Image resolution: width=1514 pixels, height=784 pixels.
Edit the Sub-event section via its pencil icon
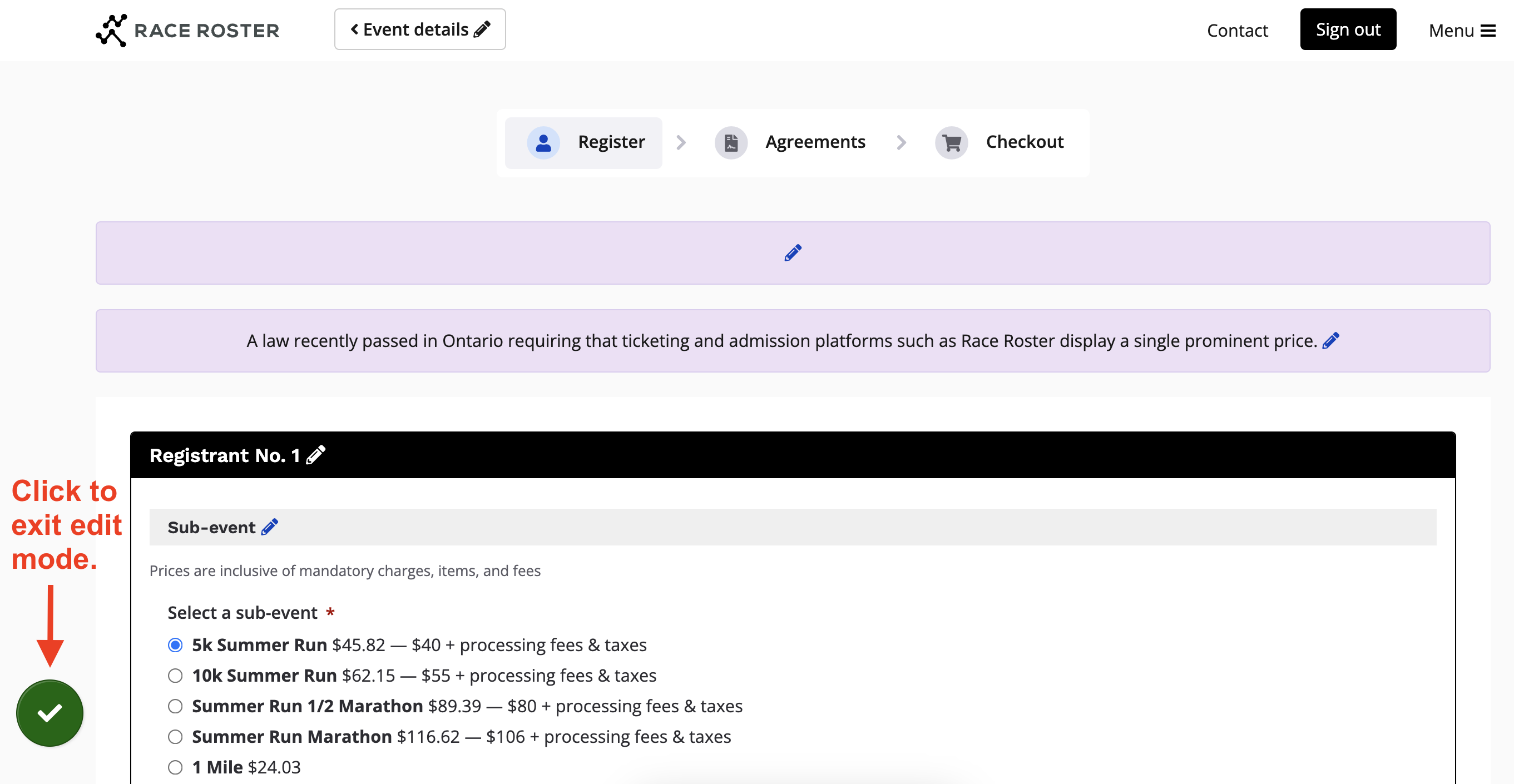(269, 527)
